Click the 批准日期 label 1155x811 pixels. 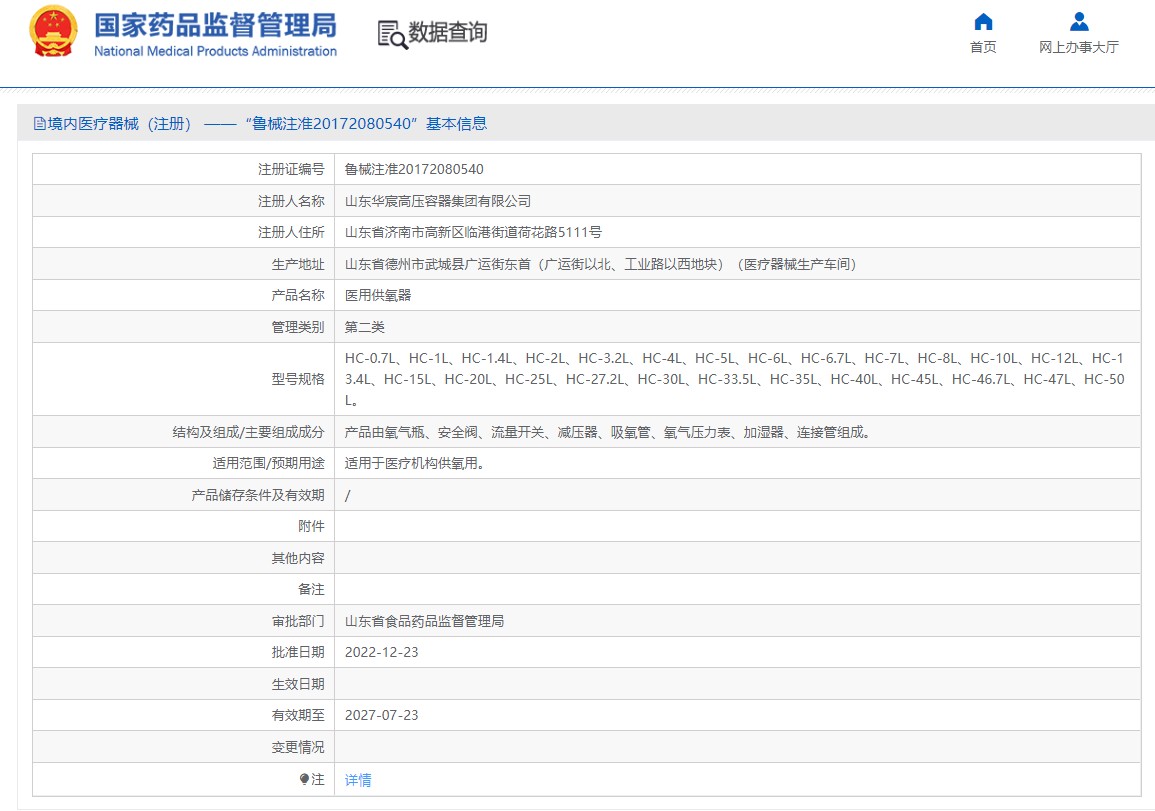pos(298,653)
